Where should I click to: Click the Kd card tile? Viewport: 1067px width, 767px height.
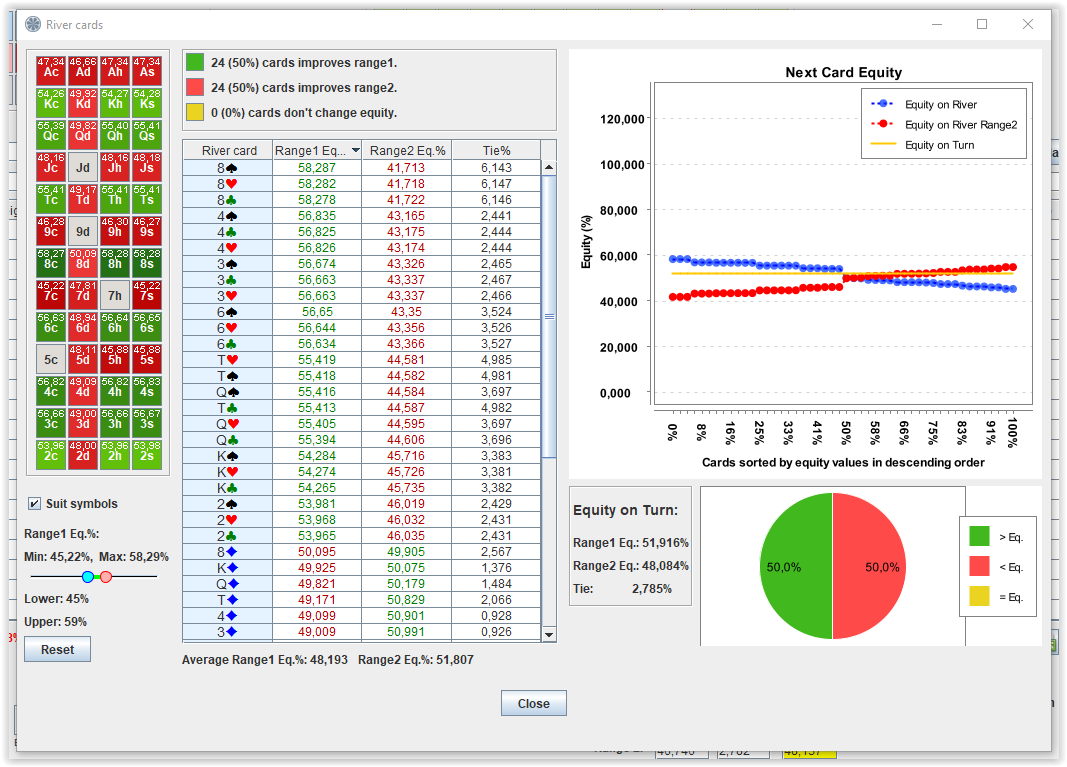[x=83, y=103]
